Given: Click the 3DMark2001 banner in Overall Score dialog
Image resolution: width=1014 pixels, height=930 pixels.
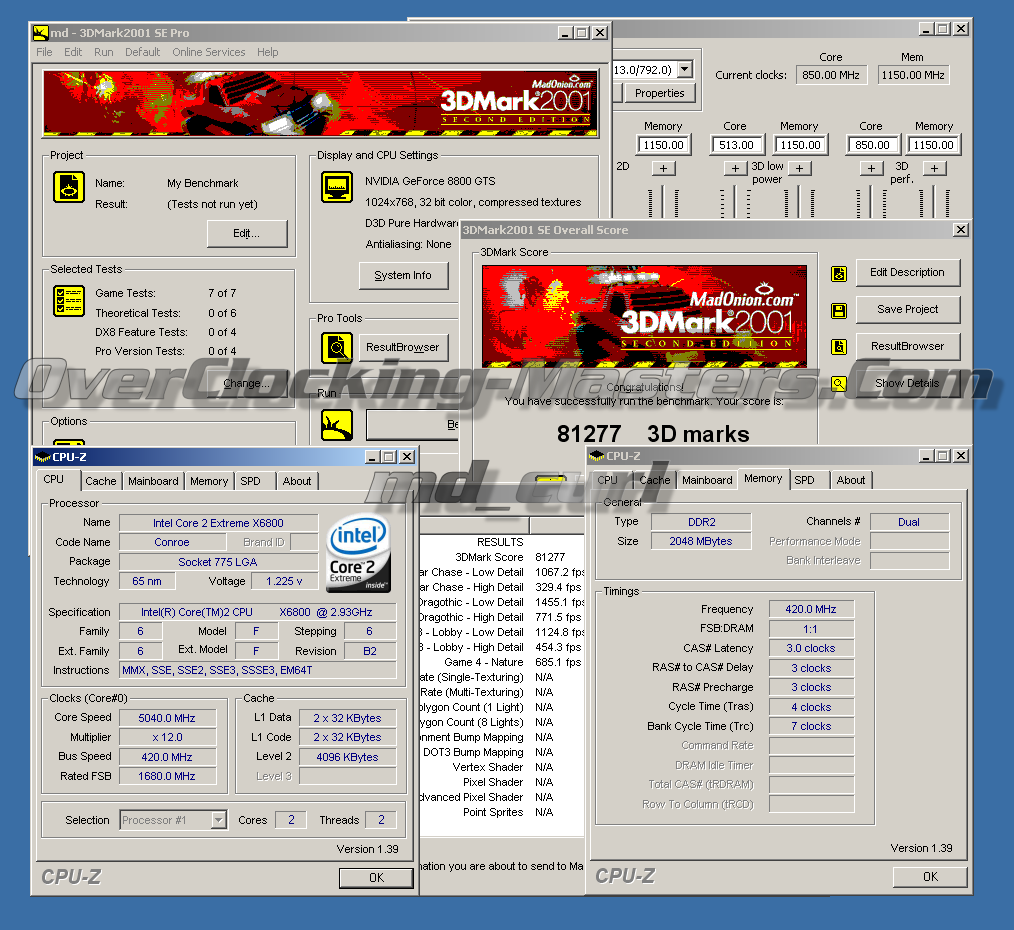Looking at the screenshot, I should [644, 317].
